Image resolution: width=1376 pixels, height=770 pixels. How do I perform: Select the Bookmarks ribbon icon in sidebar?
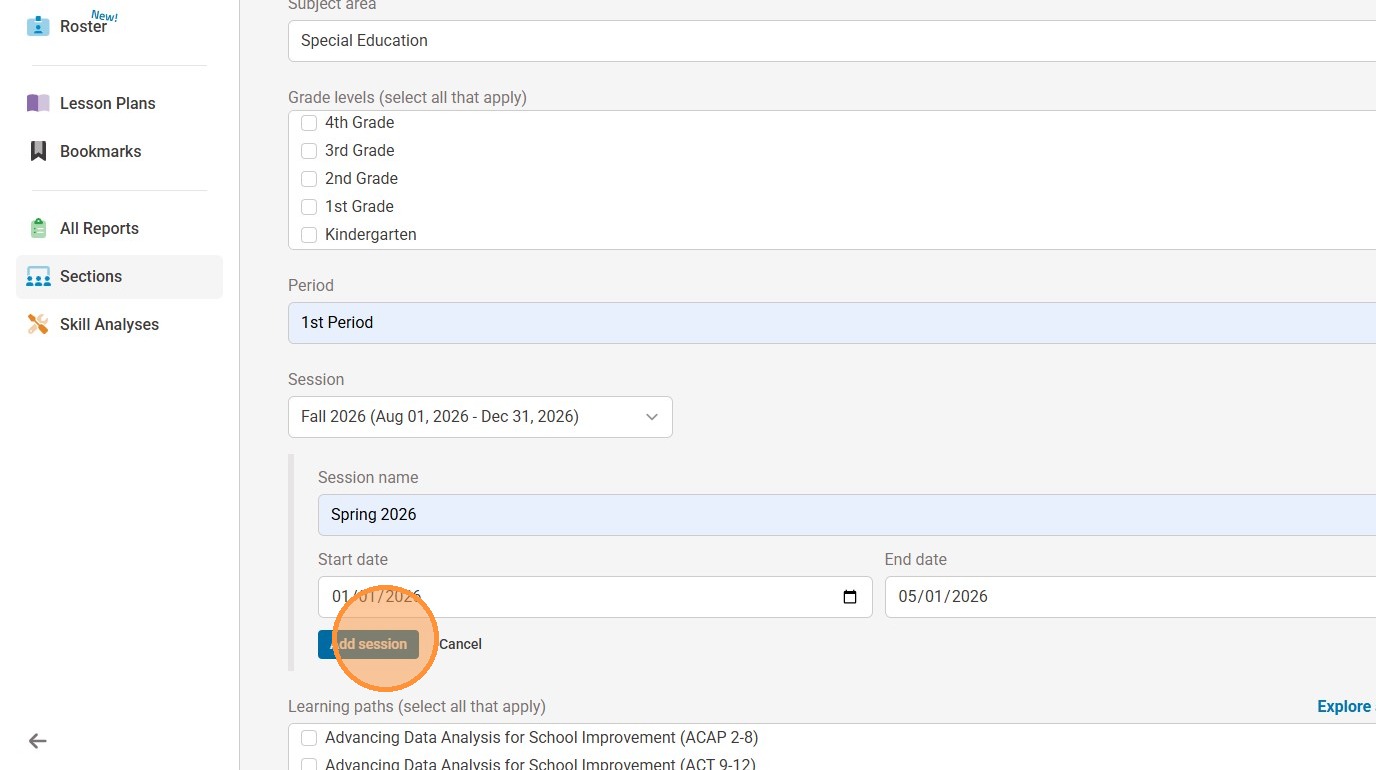(38, 151)
